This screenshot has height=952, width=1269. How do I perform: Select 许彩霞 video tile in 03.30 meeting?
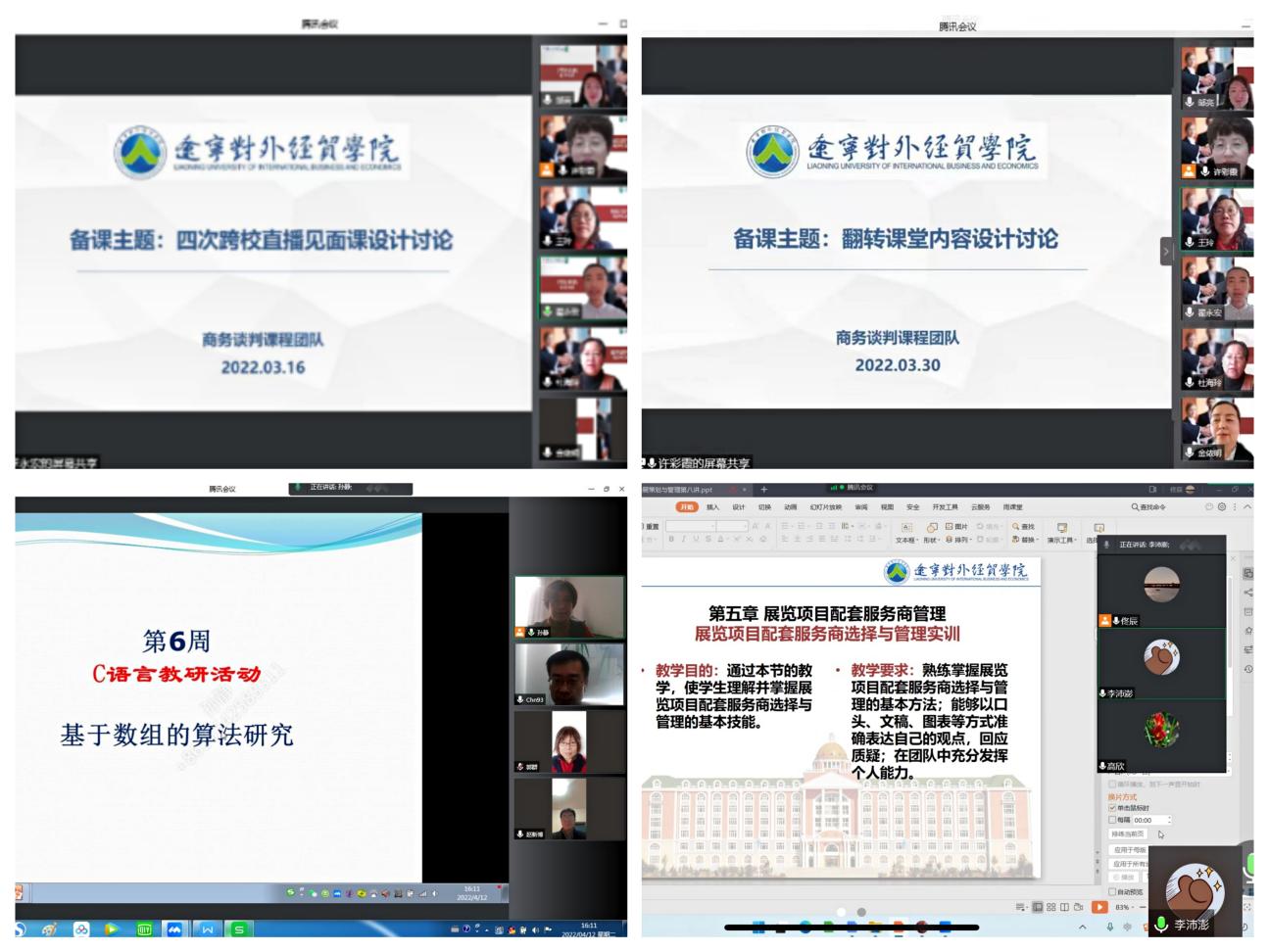point(1217,148)
